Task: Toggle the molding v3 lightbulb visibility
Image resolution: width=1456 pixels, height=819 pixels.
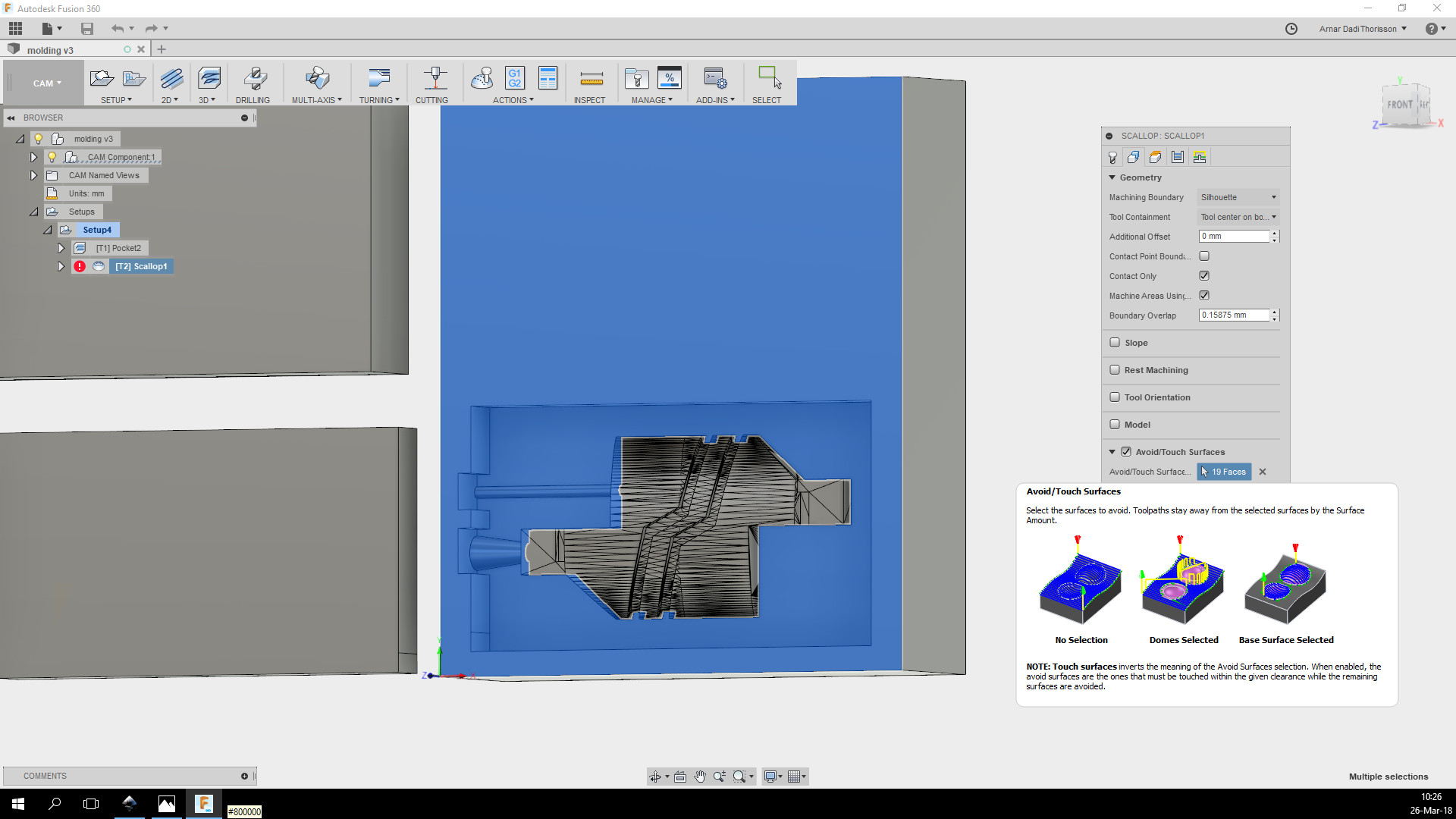Action: tap(38, 139)
